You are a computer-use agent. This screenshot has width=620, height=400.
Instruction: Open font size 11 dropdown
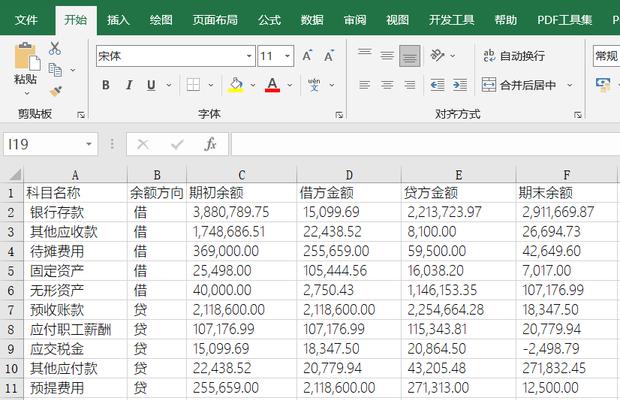tap(288, 56)
